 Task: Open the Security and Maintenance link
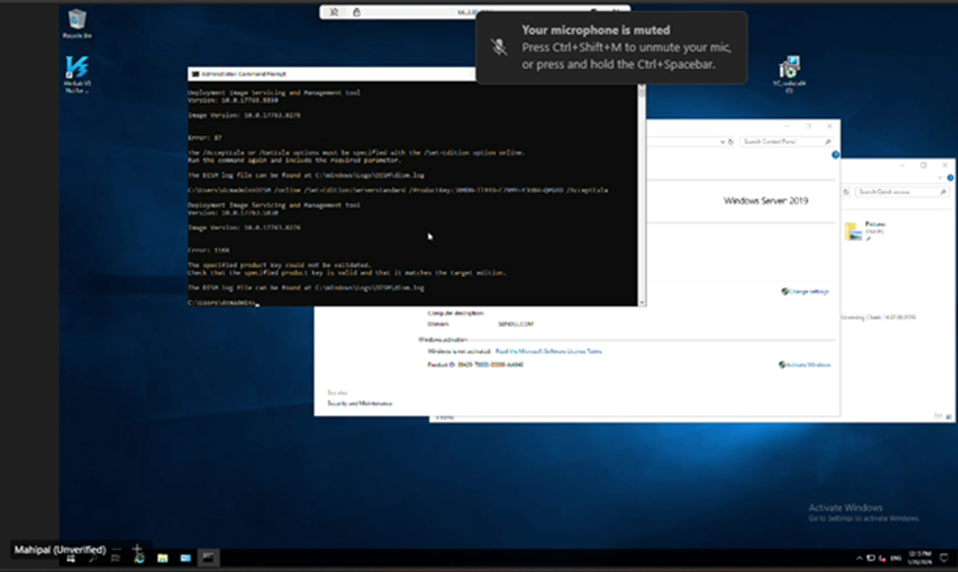click(x=359, y=403)
